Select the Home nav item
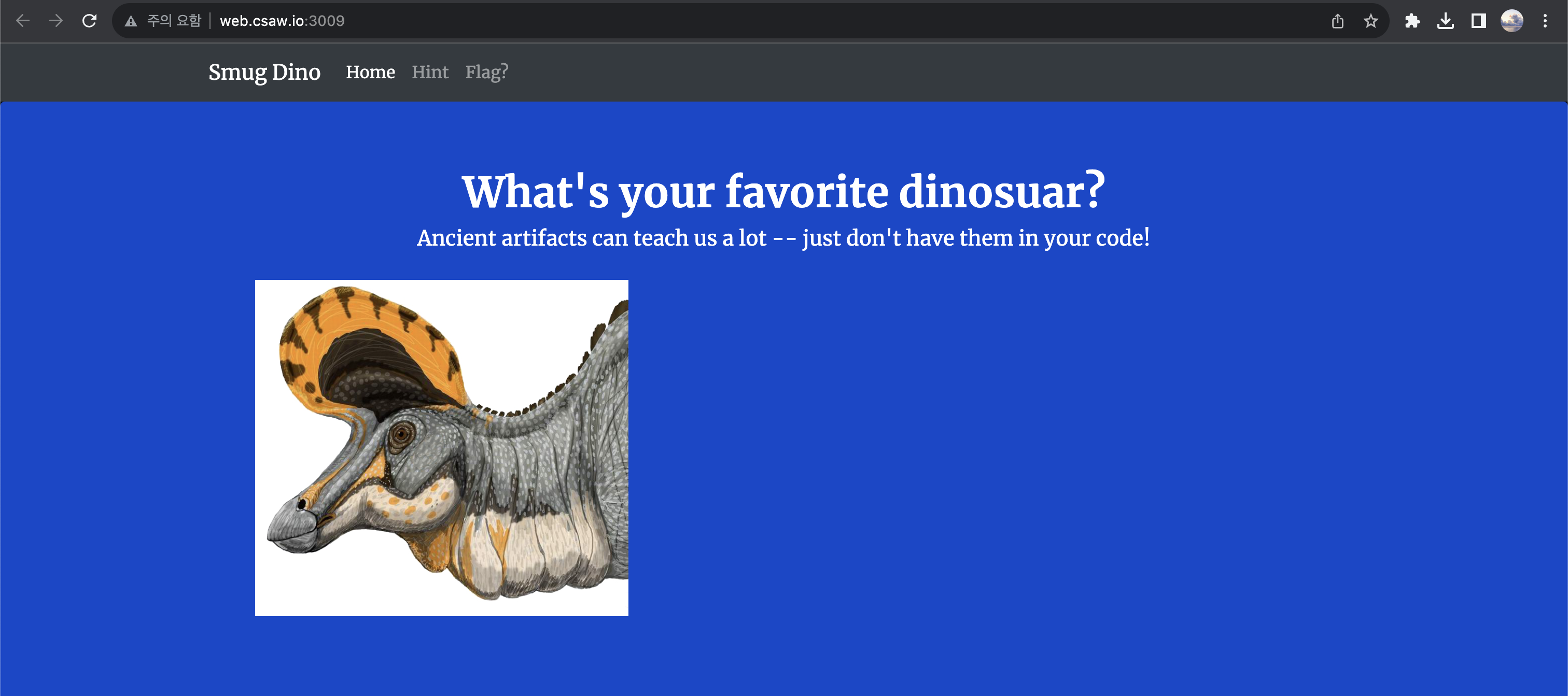 [x=370, y=72]
